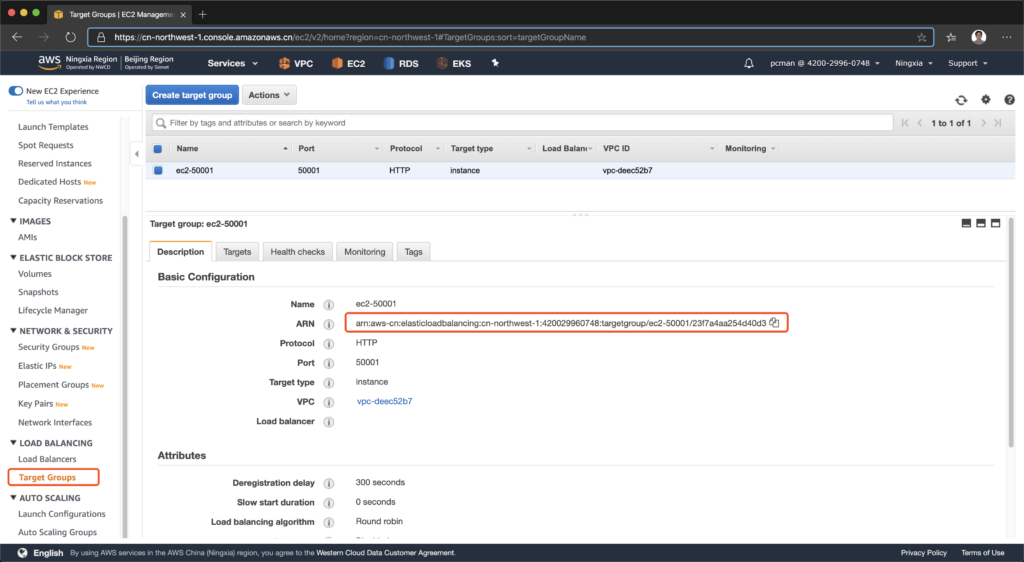Copy the ARN to clipboard
The image size is (1024, 562).
(775, 323)
